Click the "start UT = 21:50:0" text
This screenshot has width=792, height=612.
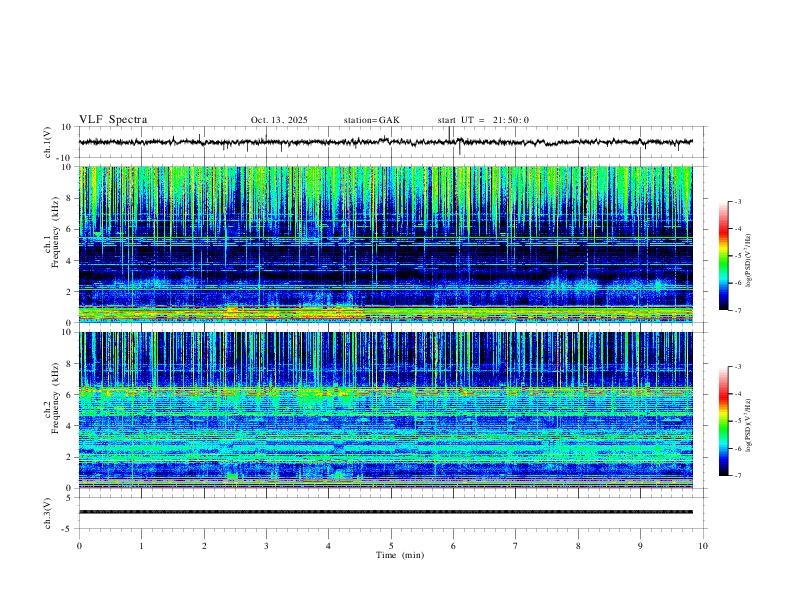pyautogui.click(x=483, y=120)
